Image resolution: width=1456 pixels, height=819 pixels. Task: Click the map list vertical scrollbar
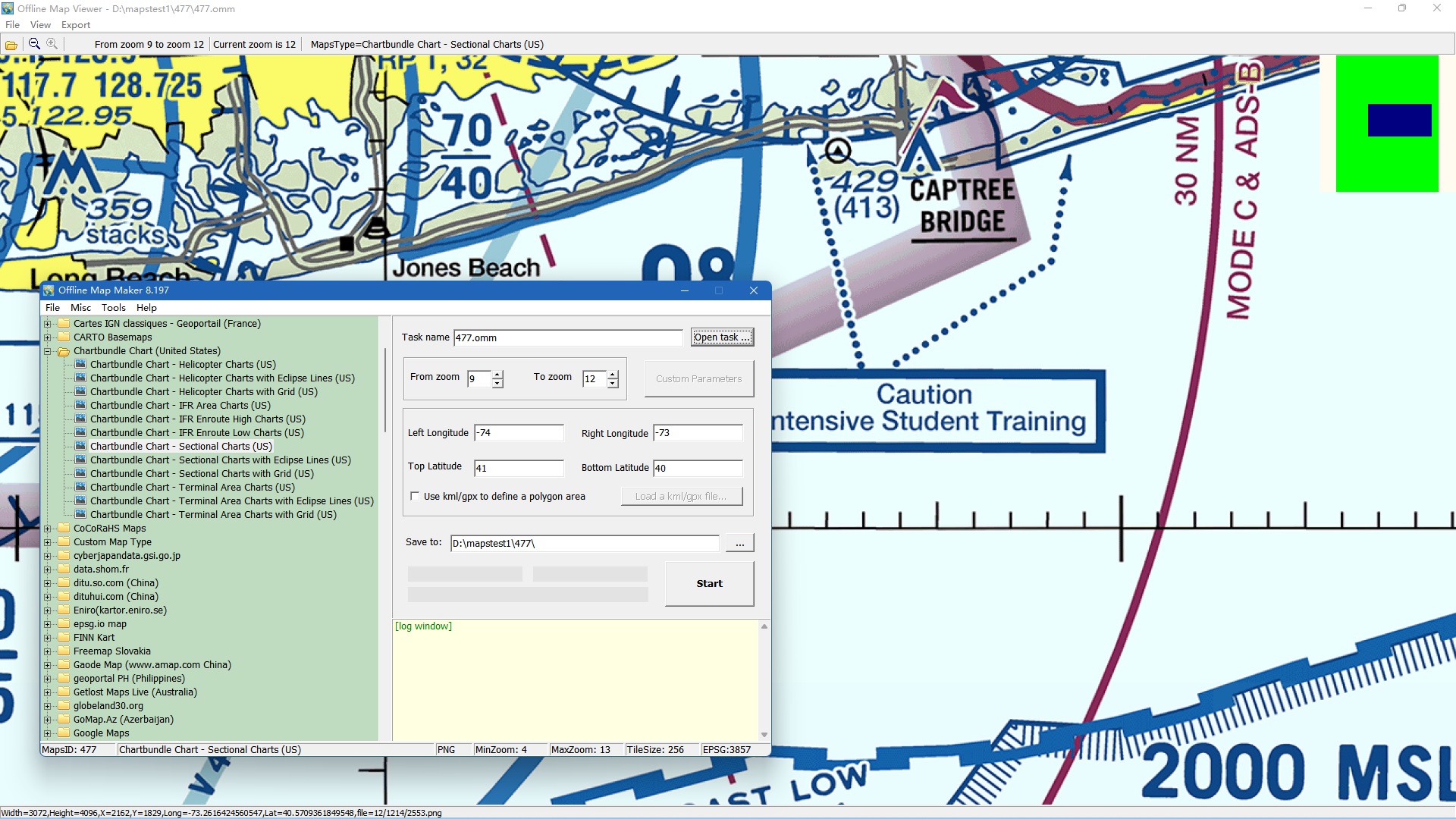coord(384,391)
